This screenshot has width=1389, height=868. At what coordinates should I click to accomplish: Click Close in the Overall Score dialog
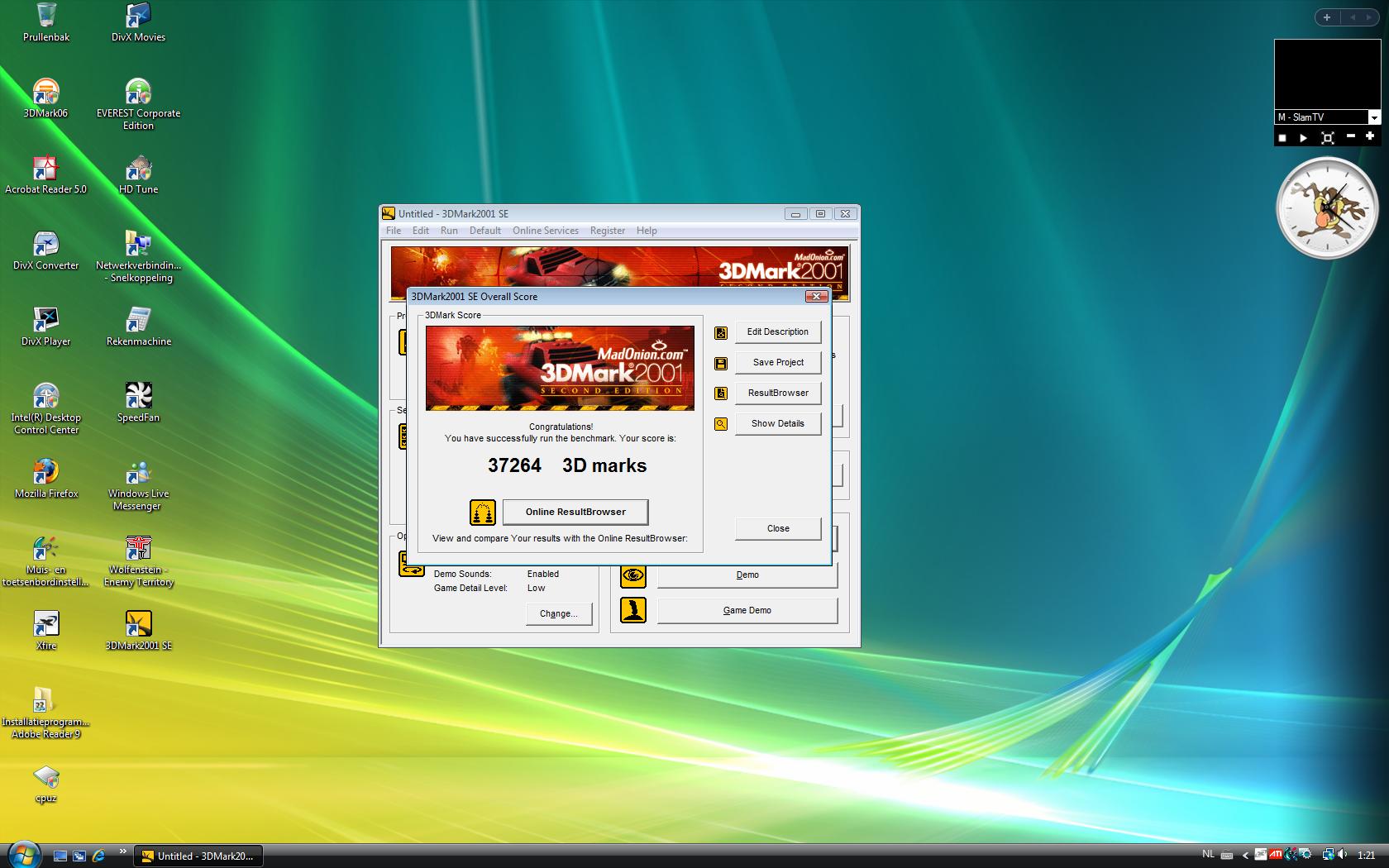click(778, 528)
